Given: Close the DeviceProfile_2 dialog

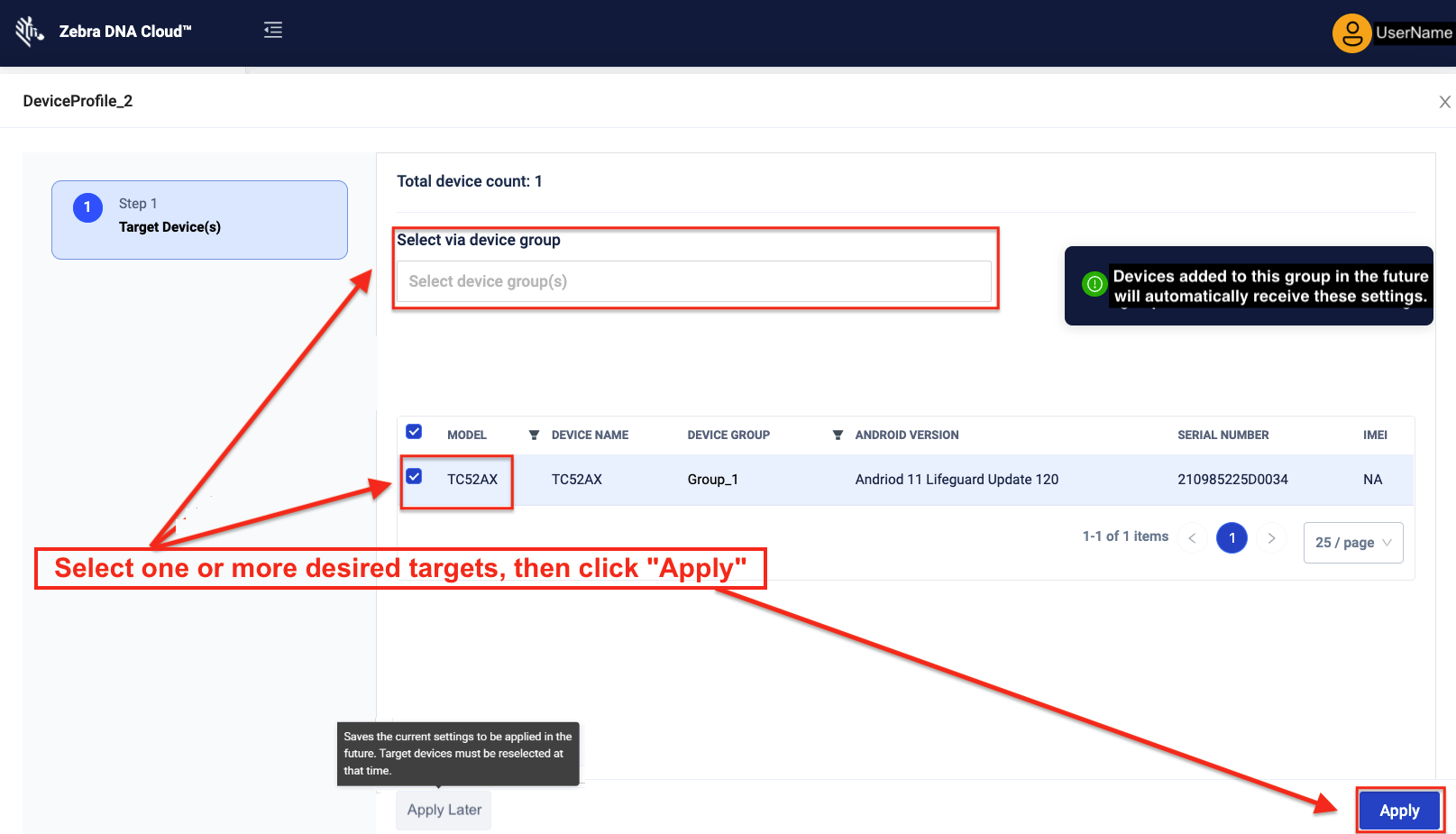Looking at the screenshot, I should tap(1444, 102).
